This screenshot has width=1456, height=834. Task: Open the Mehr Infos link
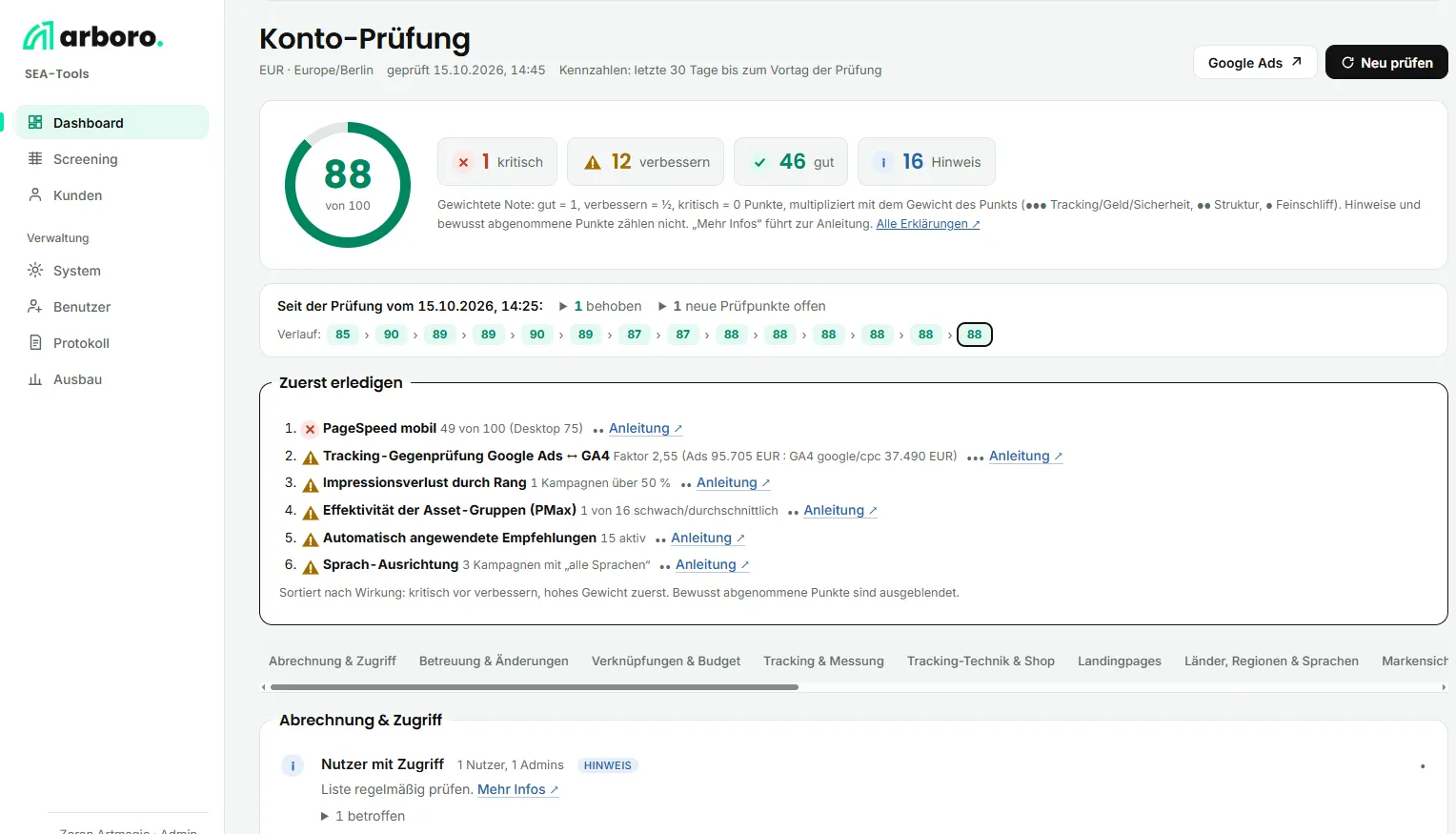(x=517, y=789)
